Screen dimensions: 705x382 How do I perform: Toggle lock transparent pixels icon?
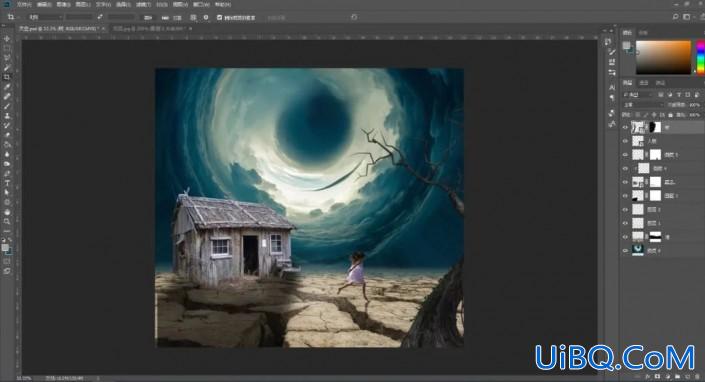pyautogui.click(x=638, y=115)
